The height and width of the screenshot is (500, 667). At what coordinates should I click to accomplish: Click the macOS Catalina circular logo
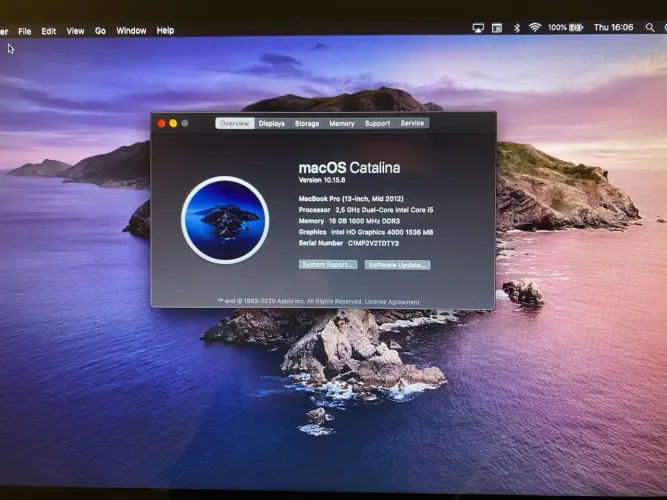click(225, 220)
